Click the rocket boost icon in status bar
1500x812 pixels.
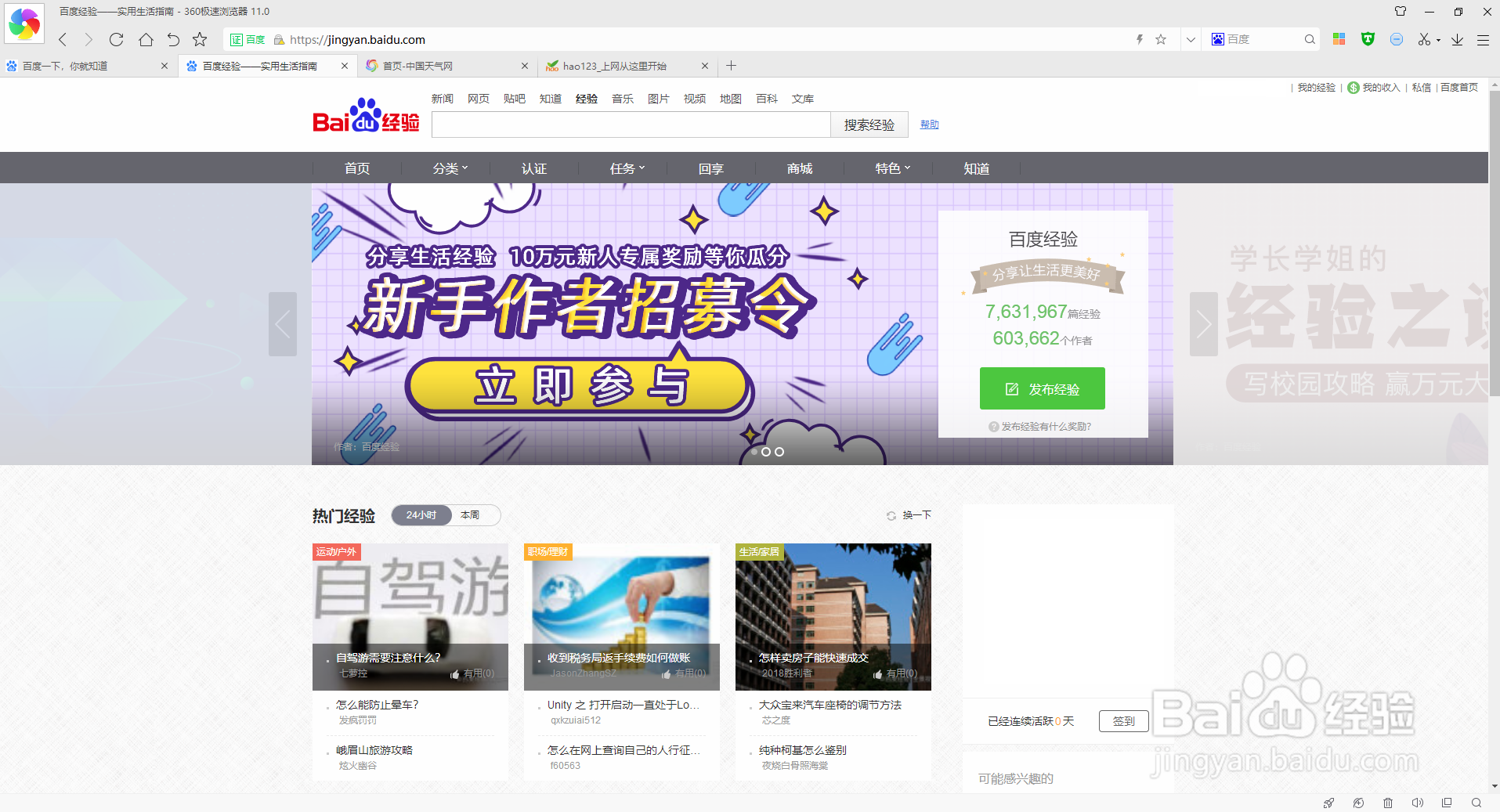[1329, 803]
